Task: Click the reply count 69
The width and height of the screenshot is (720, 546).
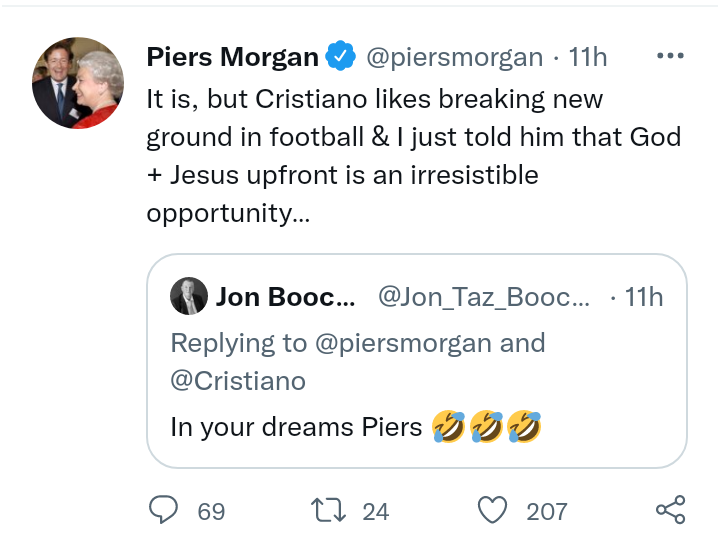Action: 211,512
